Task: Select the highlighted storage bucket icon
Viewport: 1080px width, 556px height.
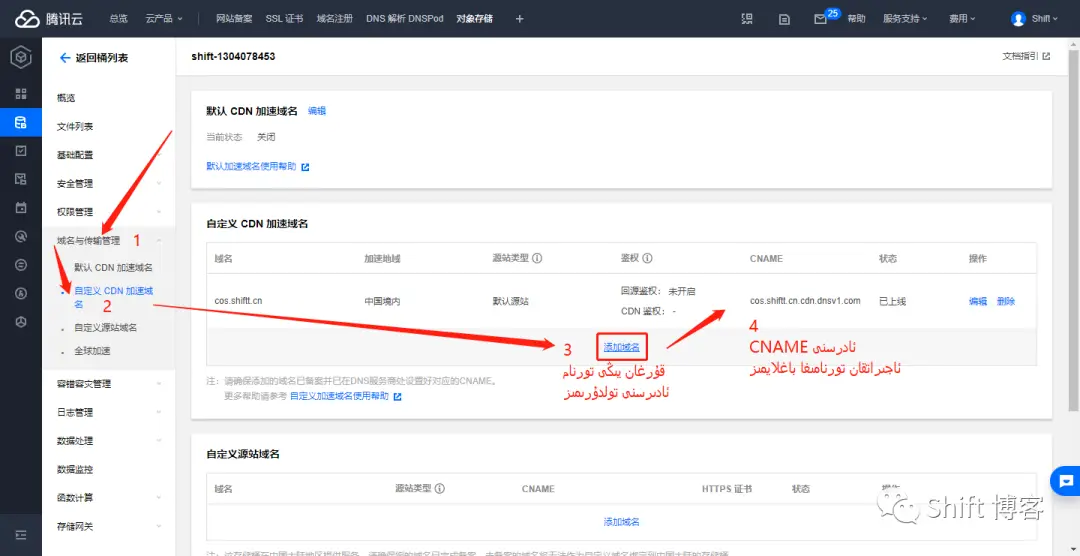Action: click(x=21, y=123)
